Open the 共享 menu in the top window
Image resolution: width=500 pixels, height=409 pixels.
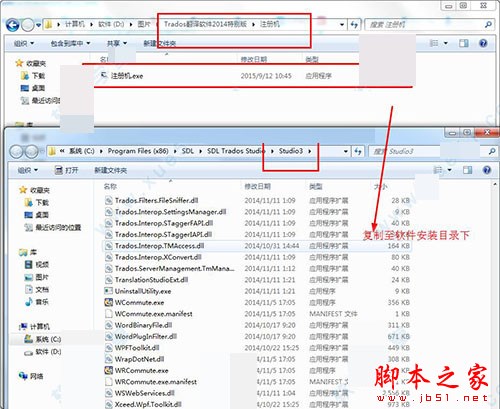pyautogui.click(x=117, y=43)
